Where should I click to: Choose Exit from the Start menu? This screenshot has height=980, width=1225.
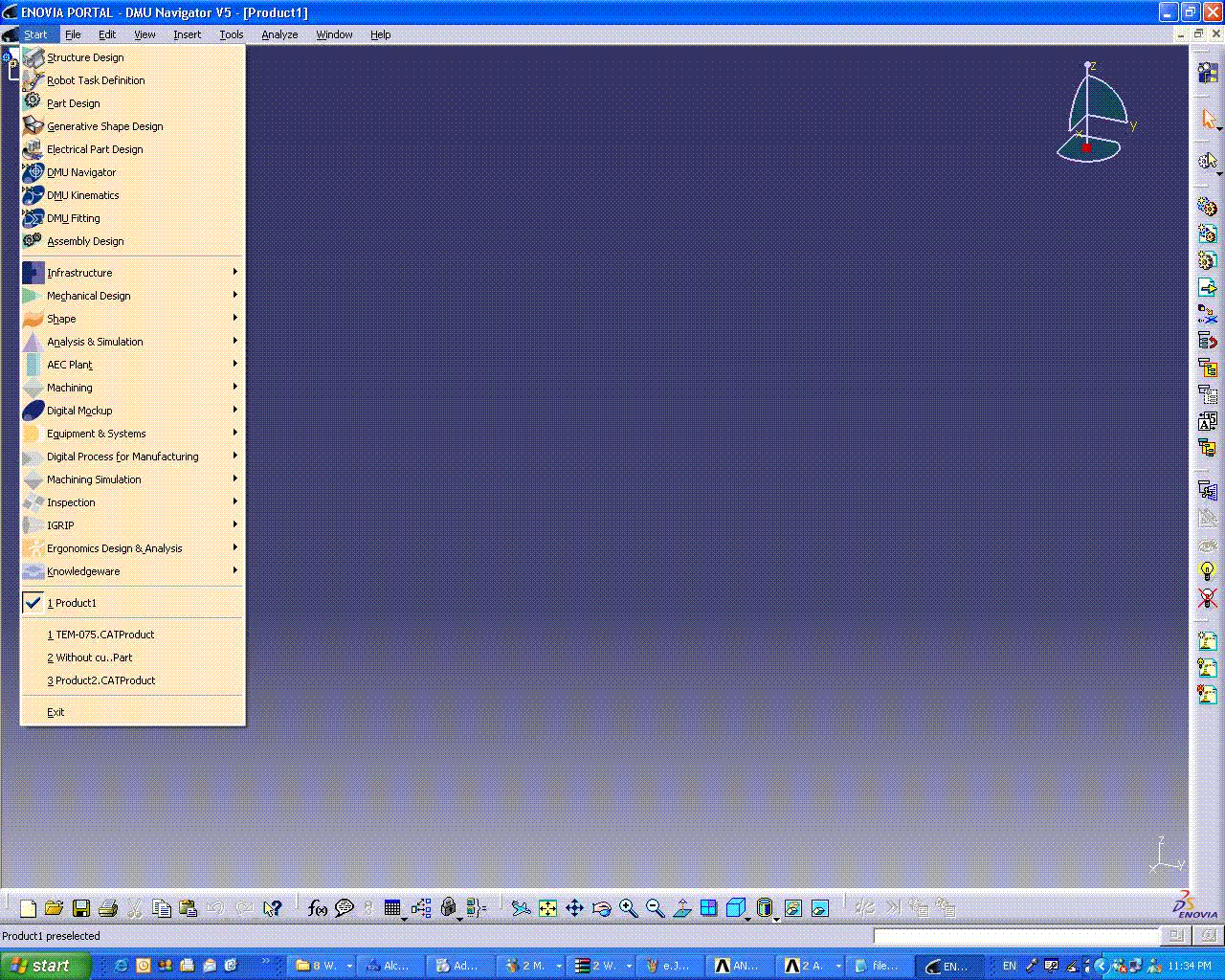click(133, 712)
